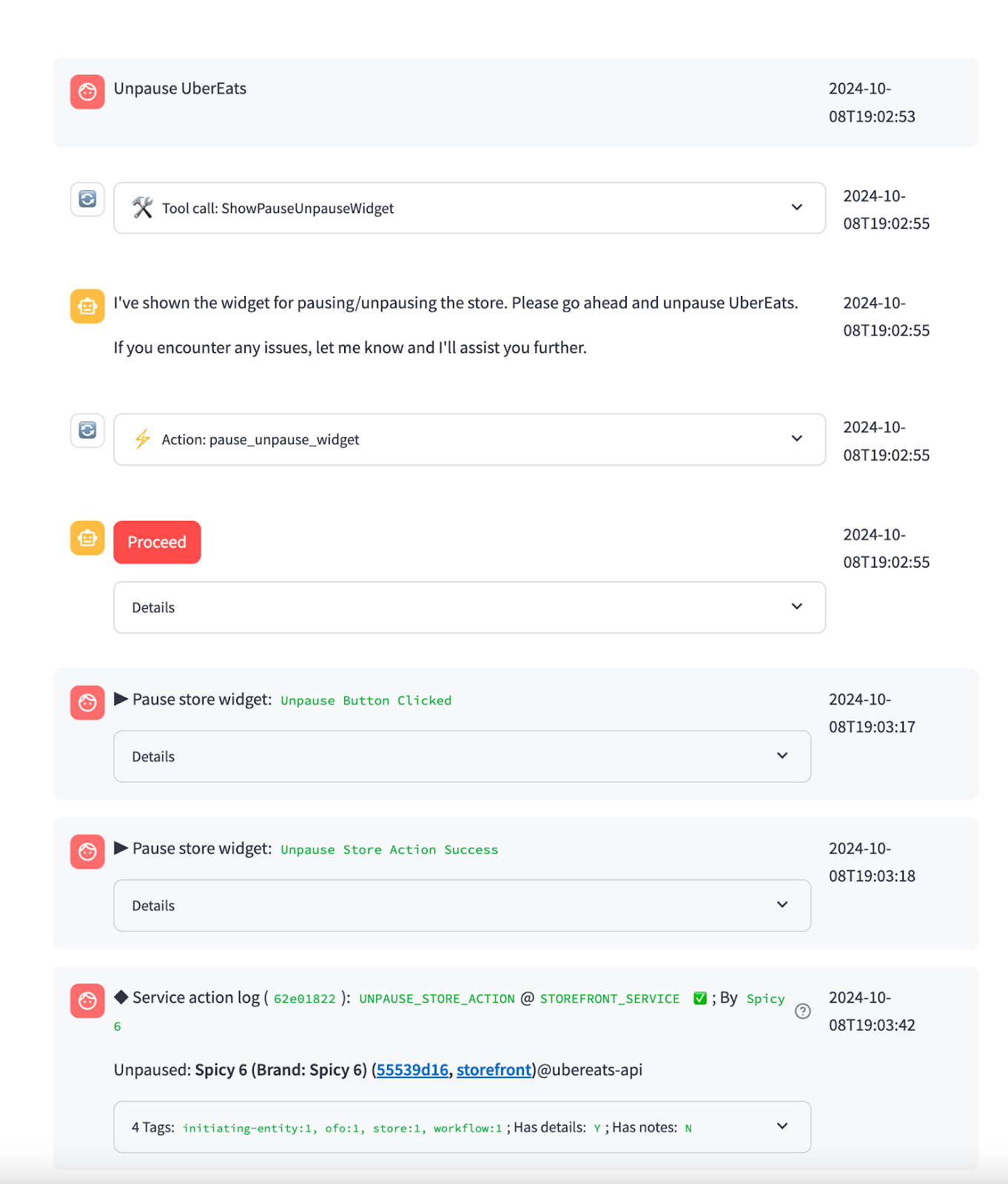Image resolution: width=1008 pixels, height=1184 pixels.
Task: Click the wrench icon in the tool call row
Action: point(142,208)
